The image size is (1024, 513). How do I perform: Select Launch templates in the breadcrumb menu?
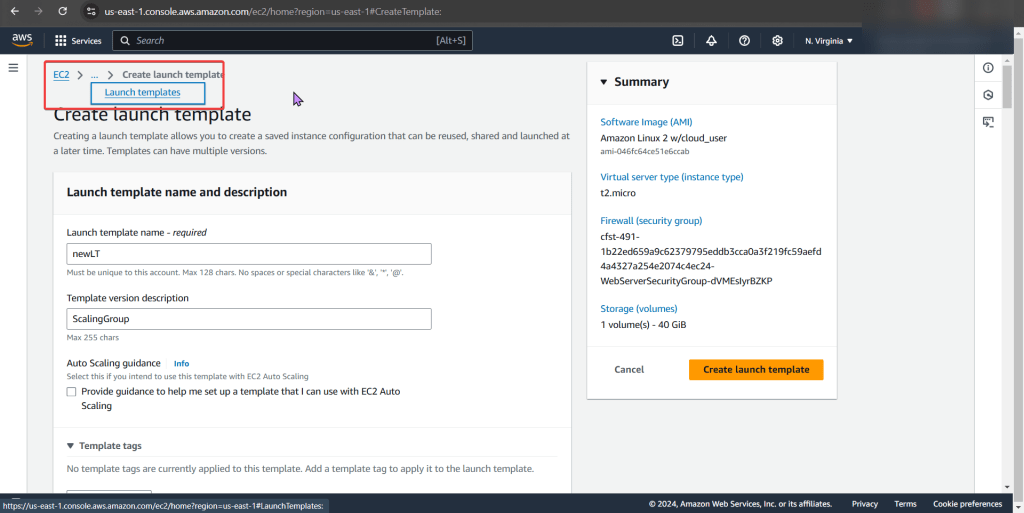[143, 93]
